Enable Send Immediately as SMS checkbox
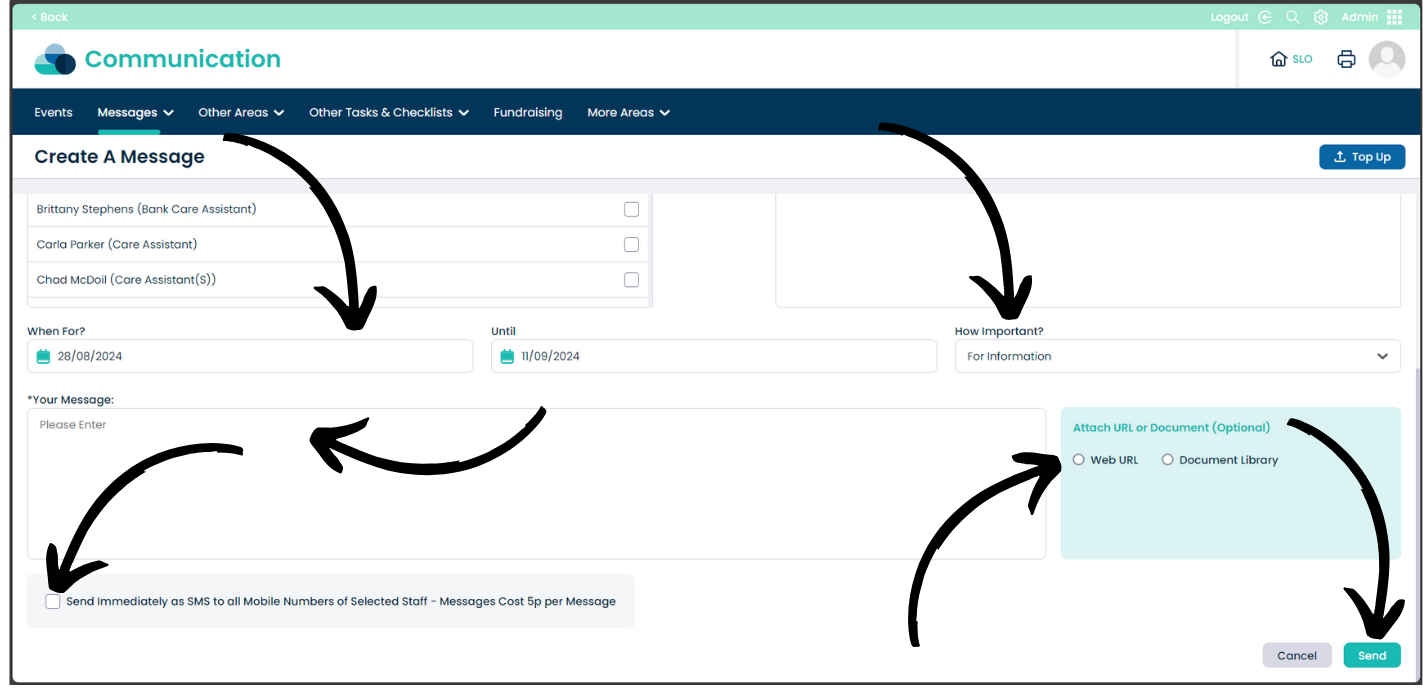The image size is (1423, 688). [53, 602]
